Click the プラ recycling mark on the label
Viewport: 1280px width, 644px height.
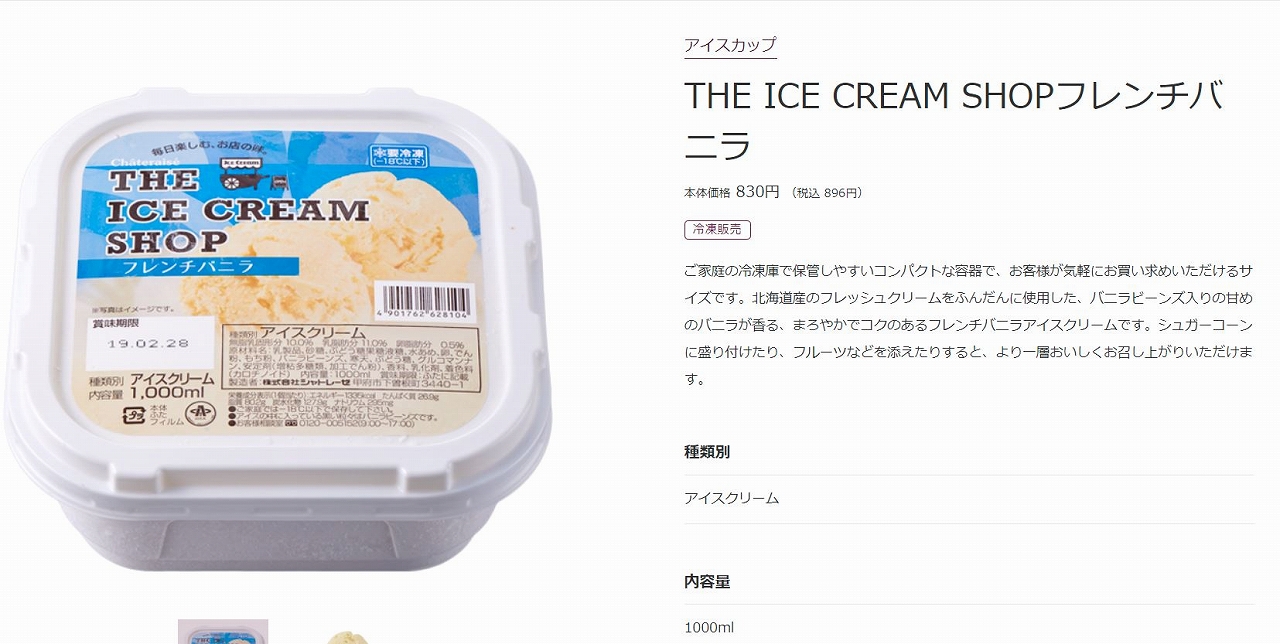130,415
